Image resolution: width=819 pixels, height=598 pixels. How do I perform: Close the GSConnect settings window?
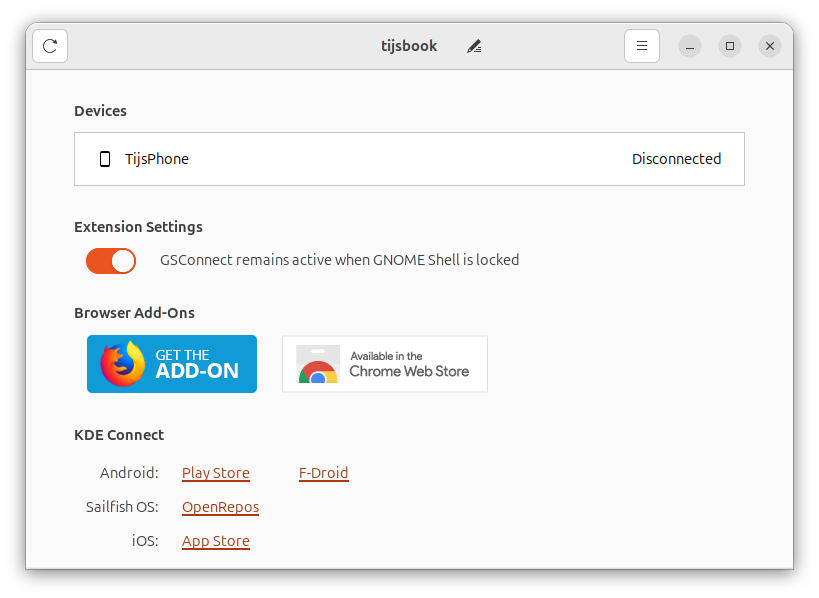click(x=769, y=46)
